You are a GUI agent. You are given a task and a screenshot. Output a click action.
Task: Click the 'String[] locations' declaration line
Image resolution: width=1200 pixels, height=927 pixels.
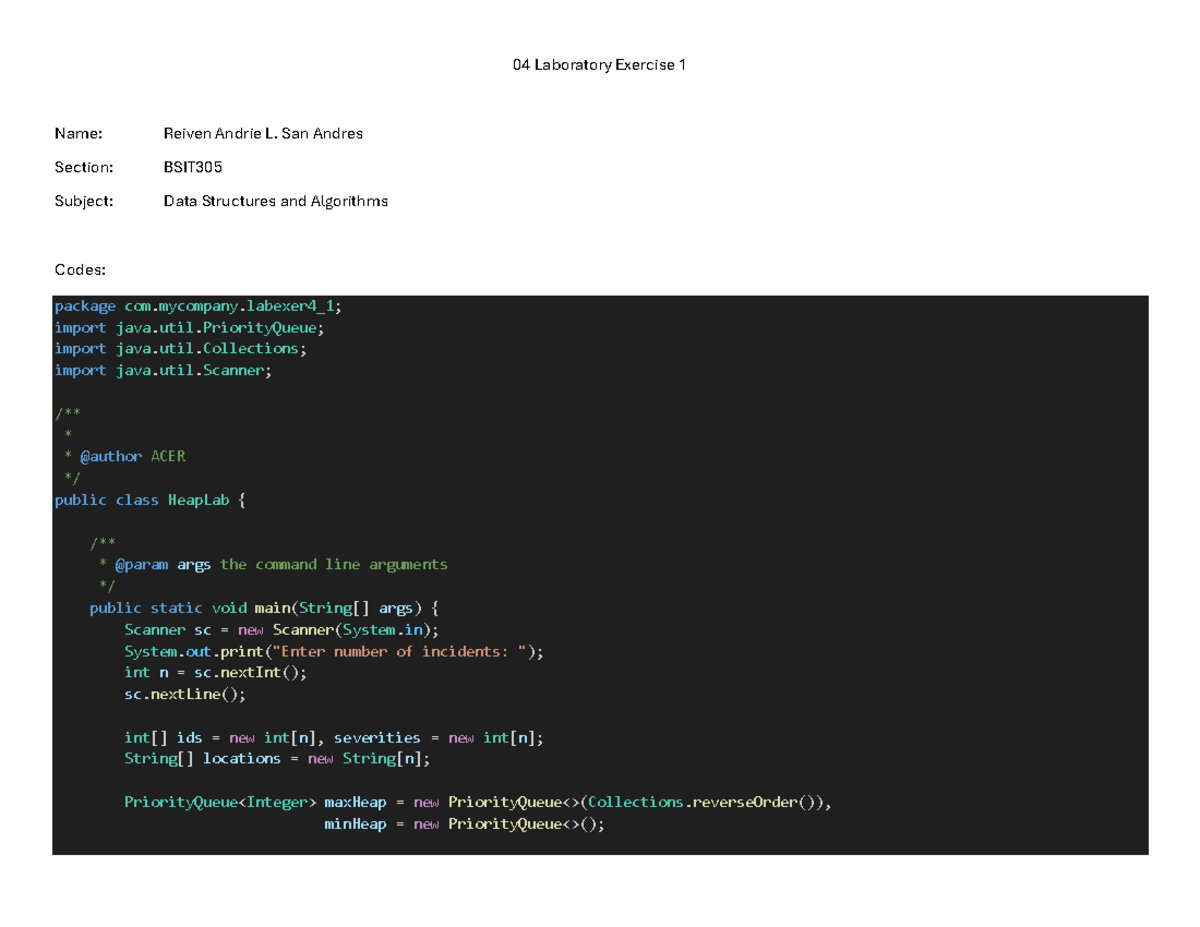[277, 759]
